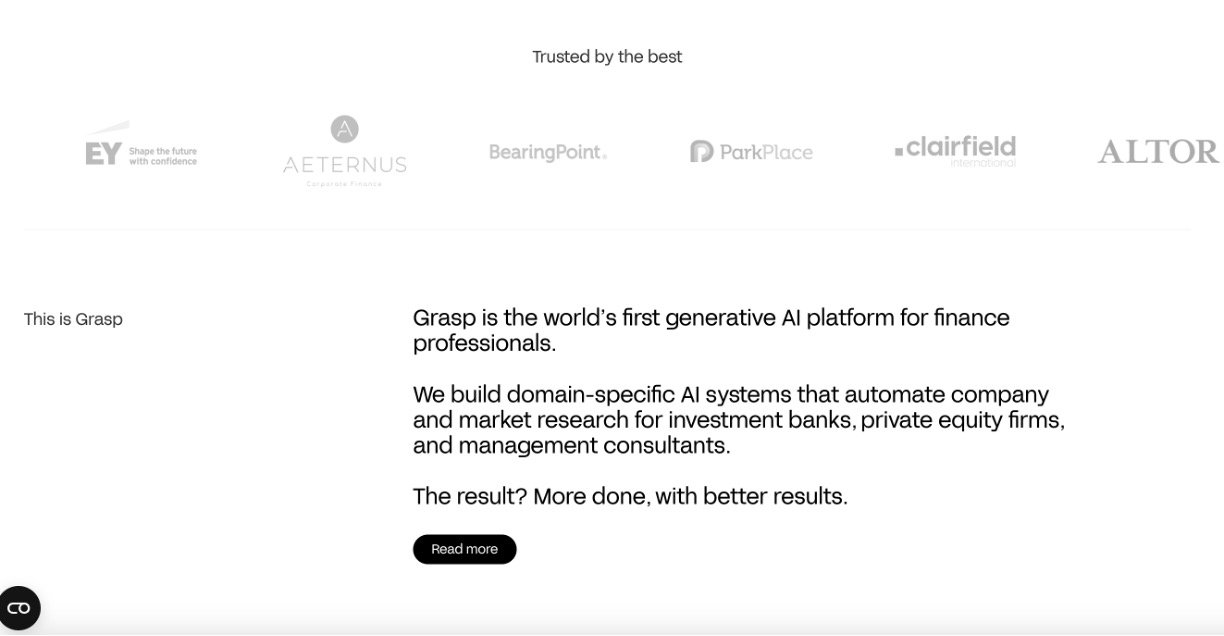The image size is (1224, 636).
Task: Open the ALTOR logo
Action: tap(1158, 152)
